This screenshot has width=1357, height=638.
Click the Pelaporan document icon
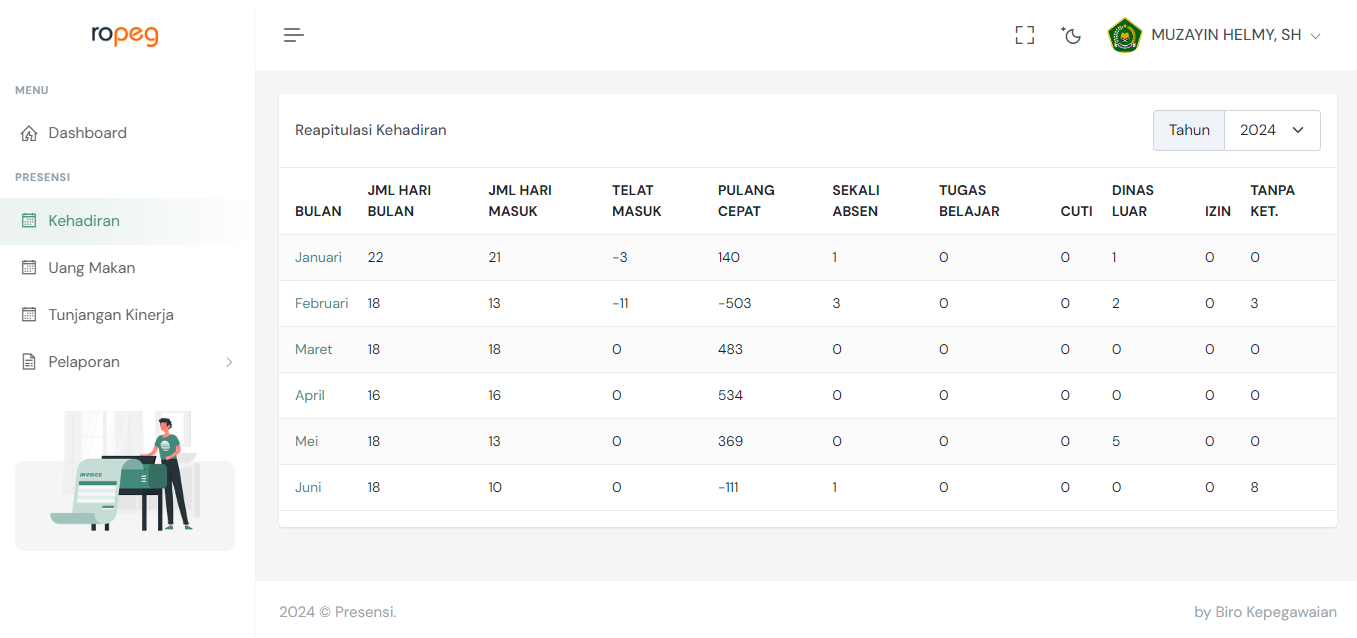[29, 362]
